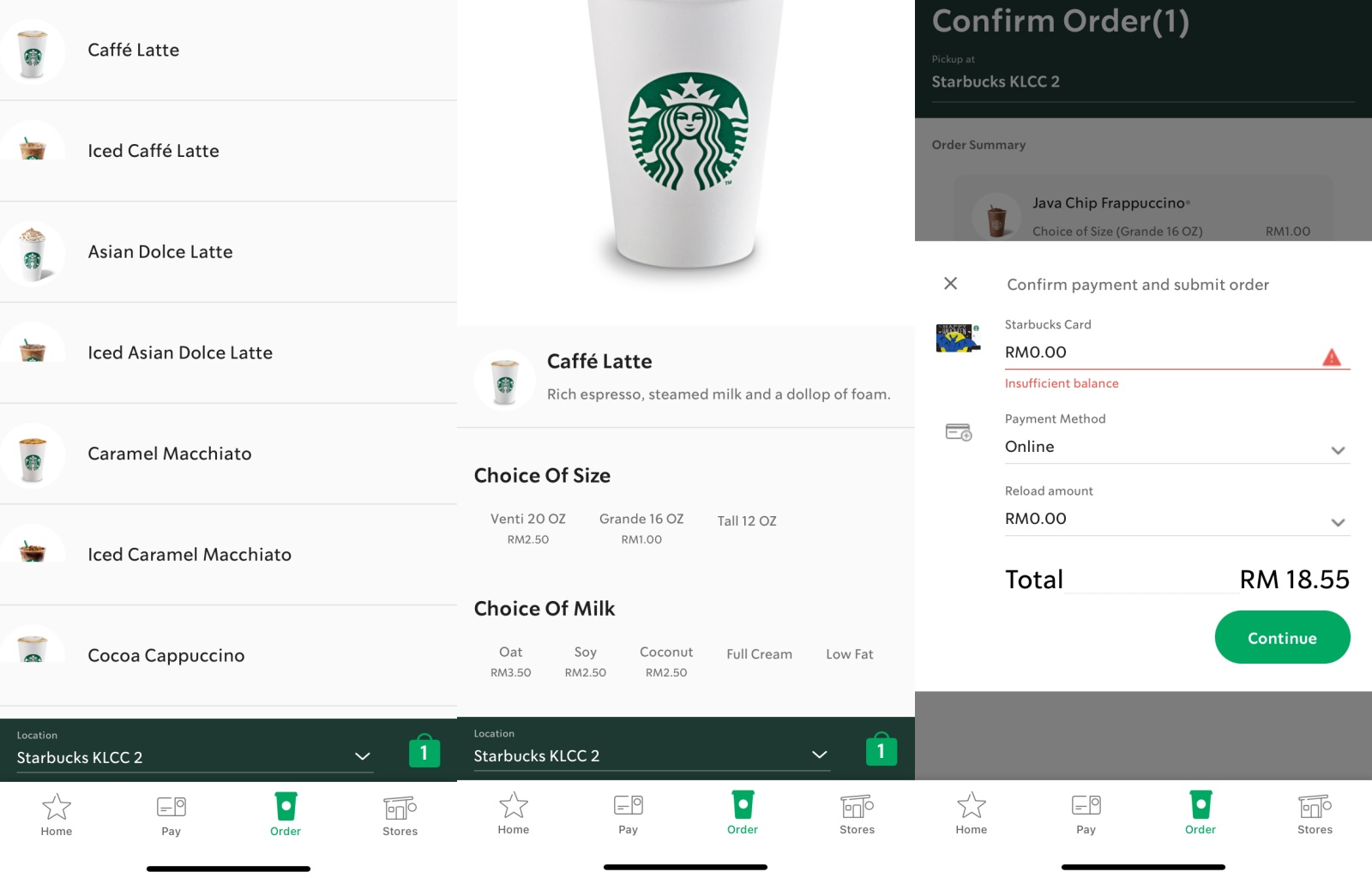1372x878 pixels.
Task: Expand Starbucks KLCC 2 location in left screen
Action: point(195,757)
